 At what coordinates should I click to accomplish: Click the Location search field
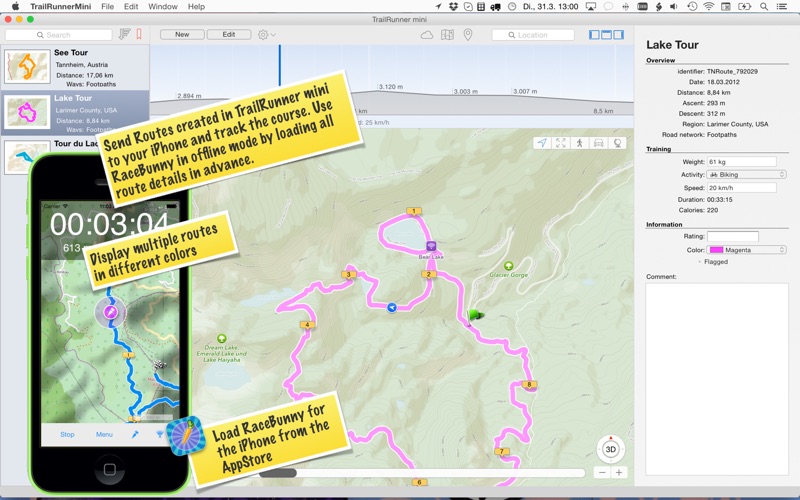[533, 35]
